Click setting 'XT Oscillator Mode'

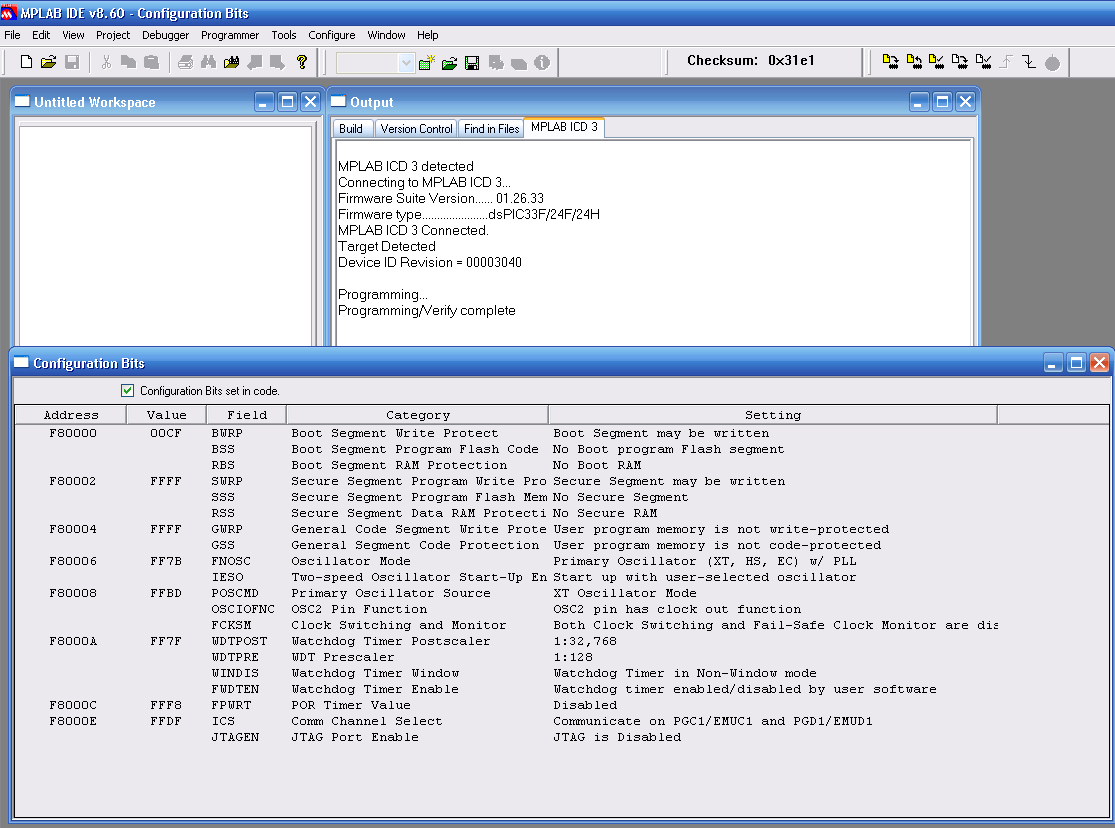click(x=625, y=593)
